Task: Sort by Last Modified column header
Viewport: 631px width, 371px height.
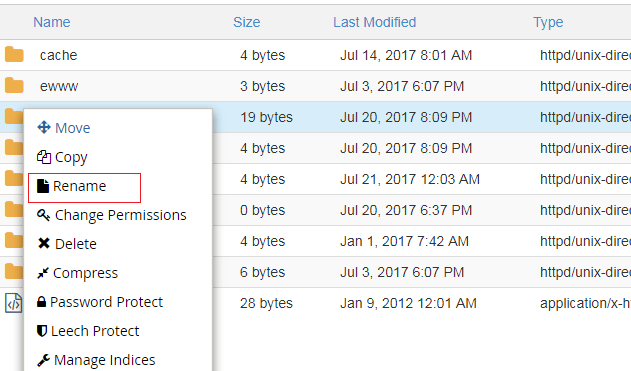Action: (x=375, y=22)
